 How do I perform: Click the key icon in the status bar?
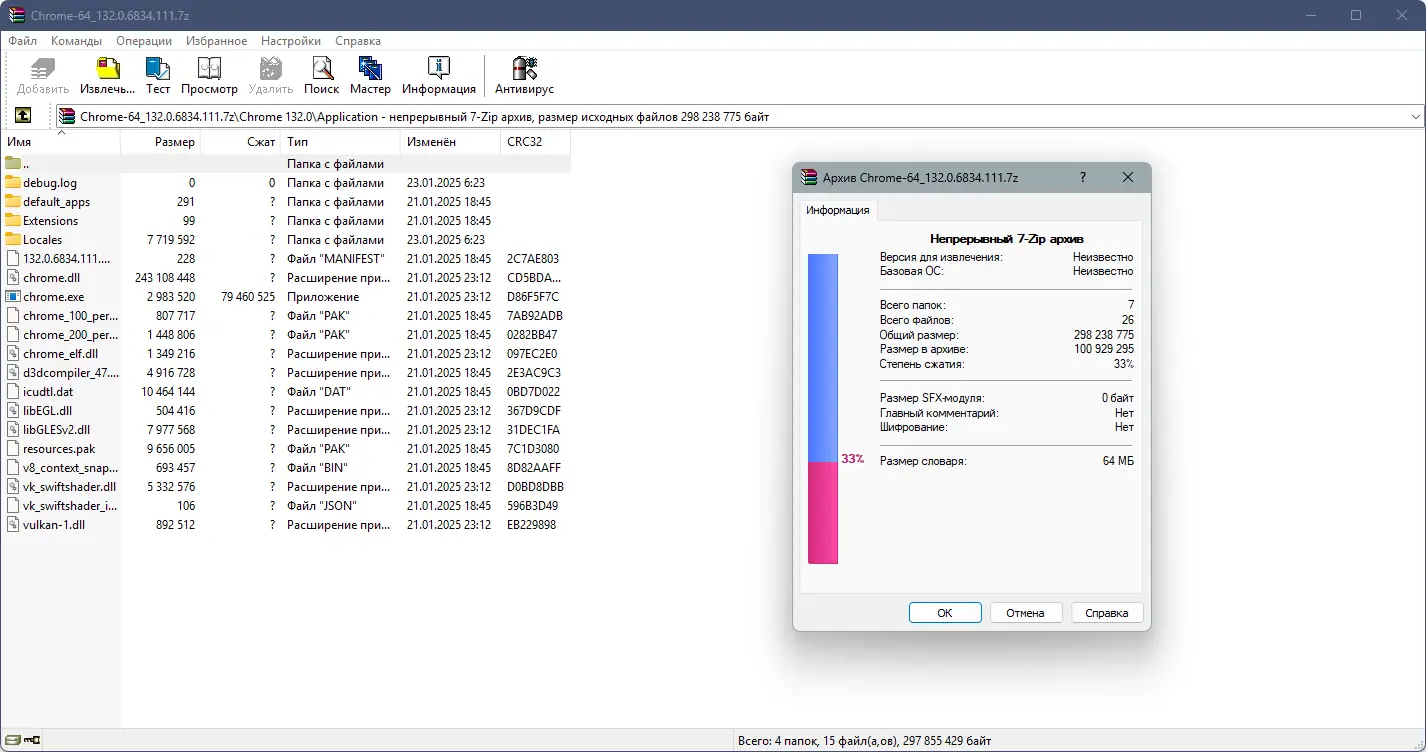click(32, 740)
